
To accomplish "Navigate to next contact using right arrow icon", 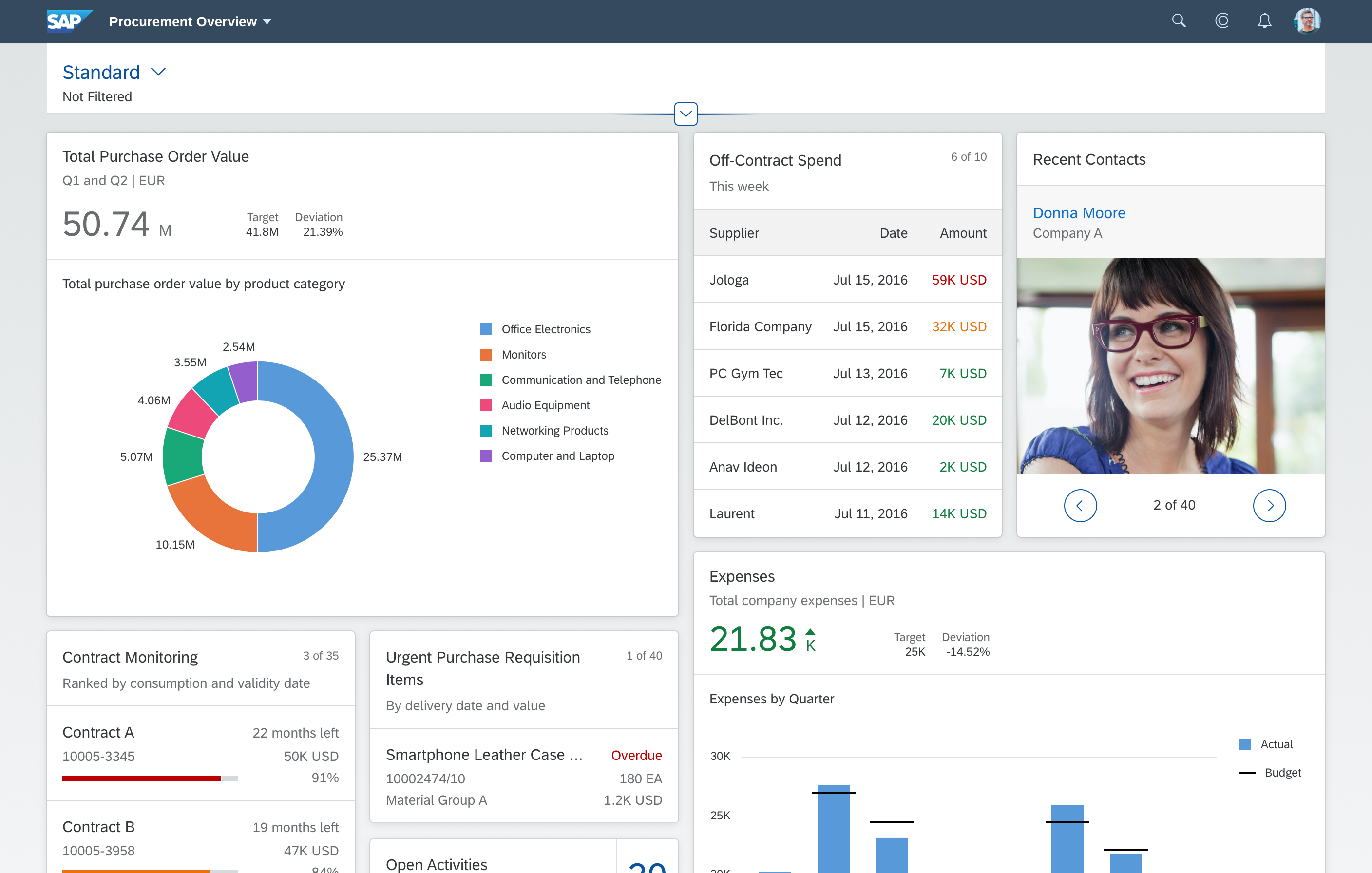I will (x=1270, y=505).
